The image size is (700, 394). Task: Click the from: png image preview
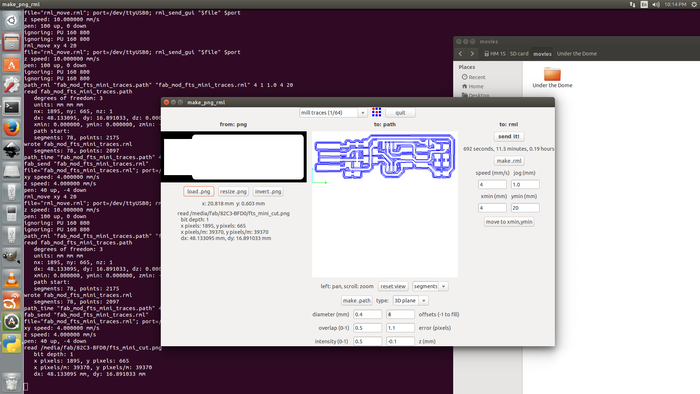233,157
